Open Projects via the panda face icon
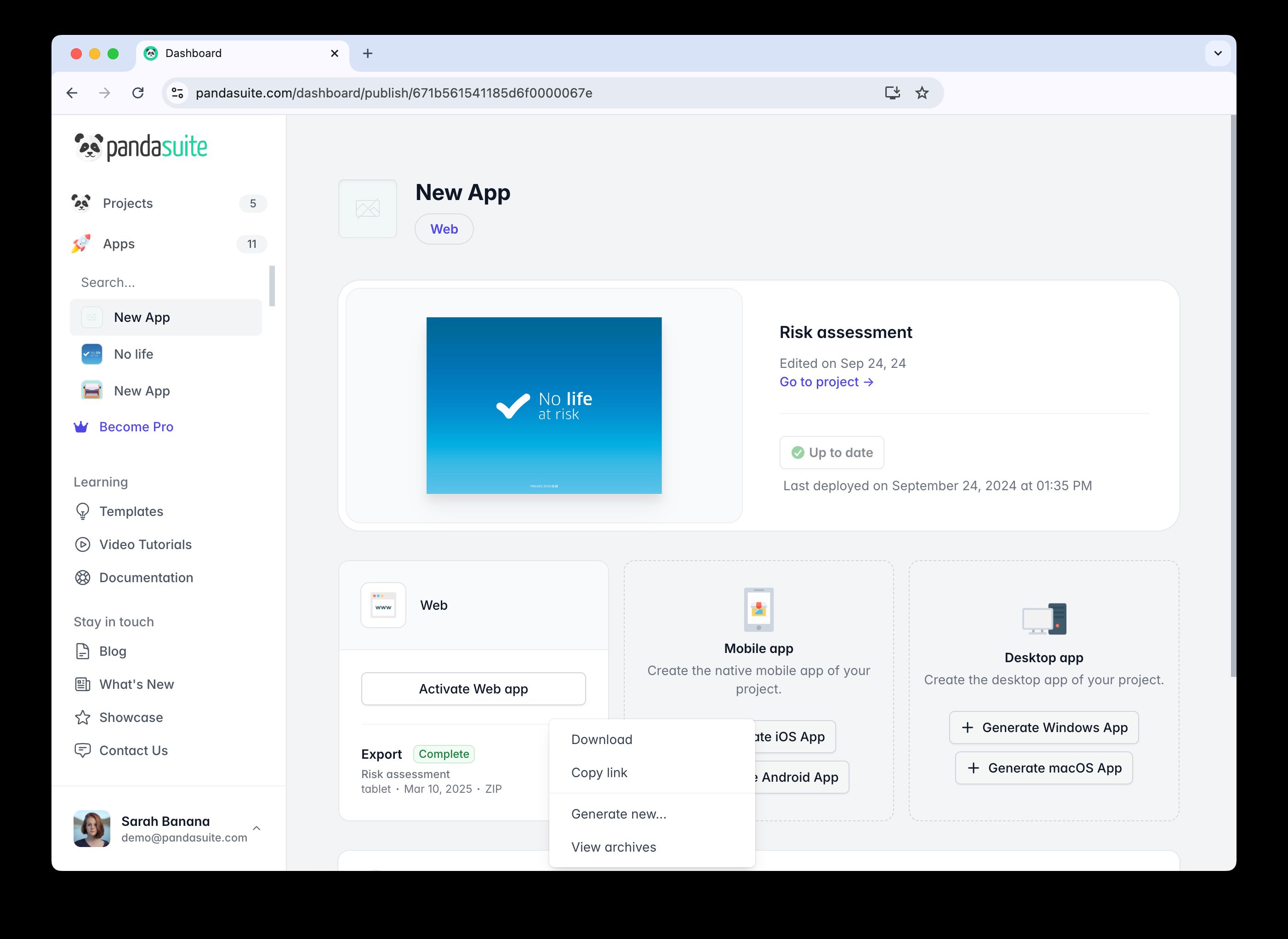The height and width of the screenshot is (939, 1288). pyautogui.click(x=82, y=202)
